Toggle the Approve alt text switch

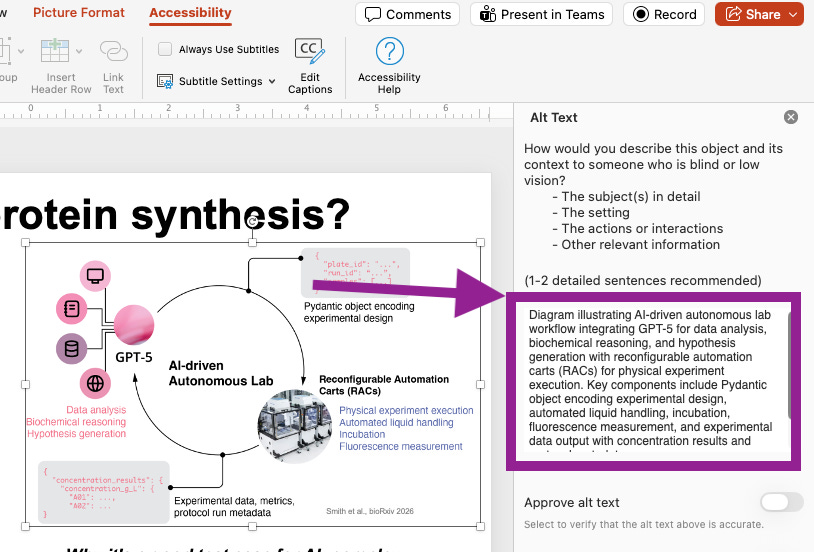click(782, 502)
